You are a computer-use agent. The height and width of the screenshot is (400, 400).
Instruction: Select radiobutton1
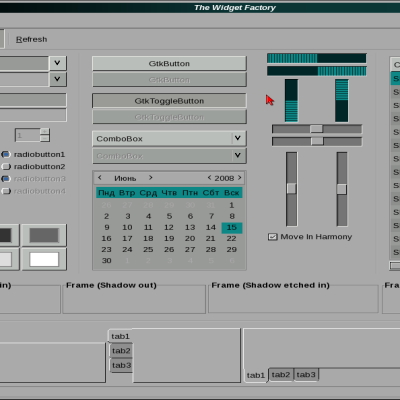33,154
